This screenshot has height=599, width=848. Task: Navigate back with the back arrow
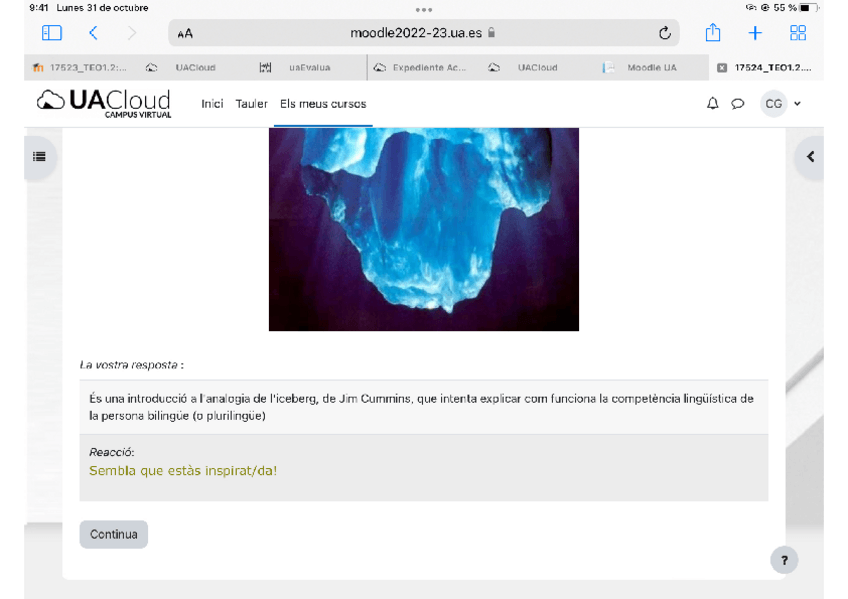pyautogui.click(x=94, y=32)
